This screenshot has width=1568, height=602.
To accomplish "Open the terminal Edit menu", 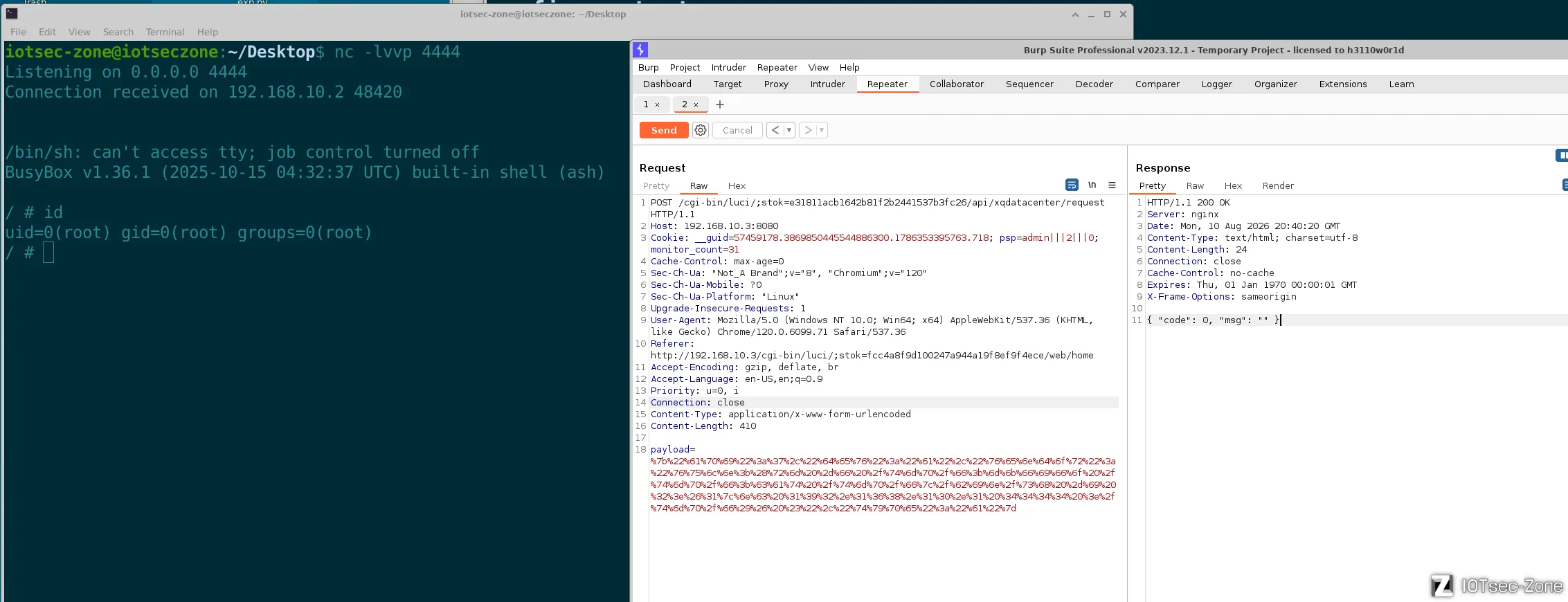I will tap(47, 32).
